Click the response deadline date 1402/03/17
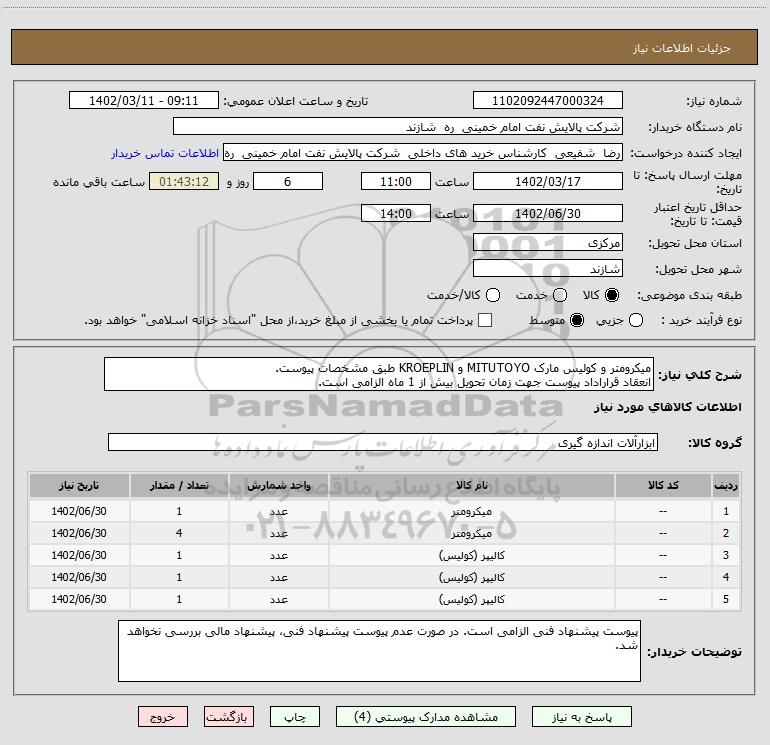The width and height of the screenshot is (770, 745). click(x=548, y=181)
